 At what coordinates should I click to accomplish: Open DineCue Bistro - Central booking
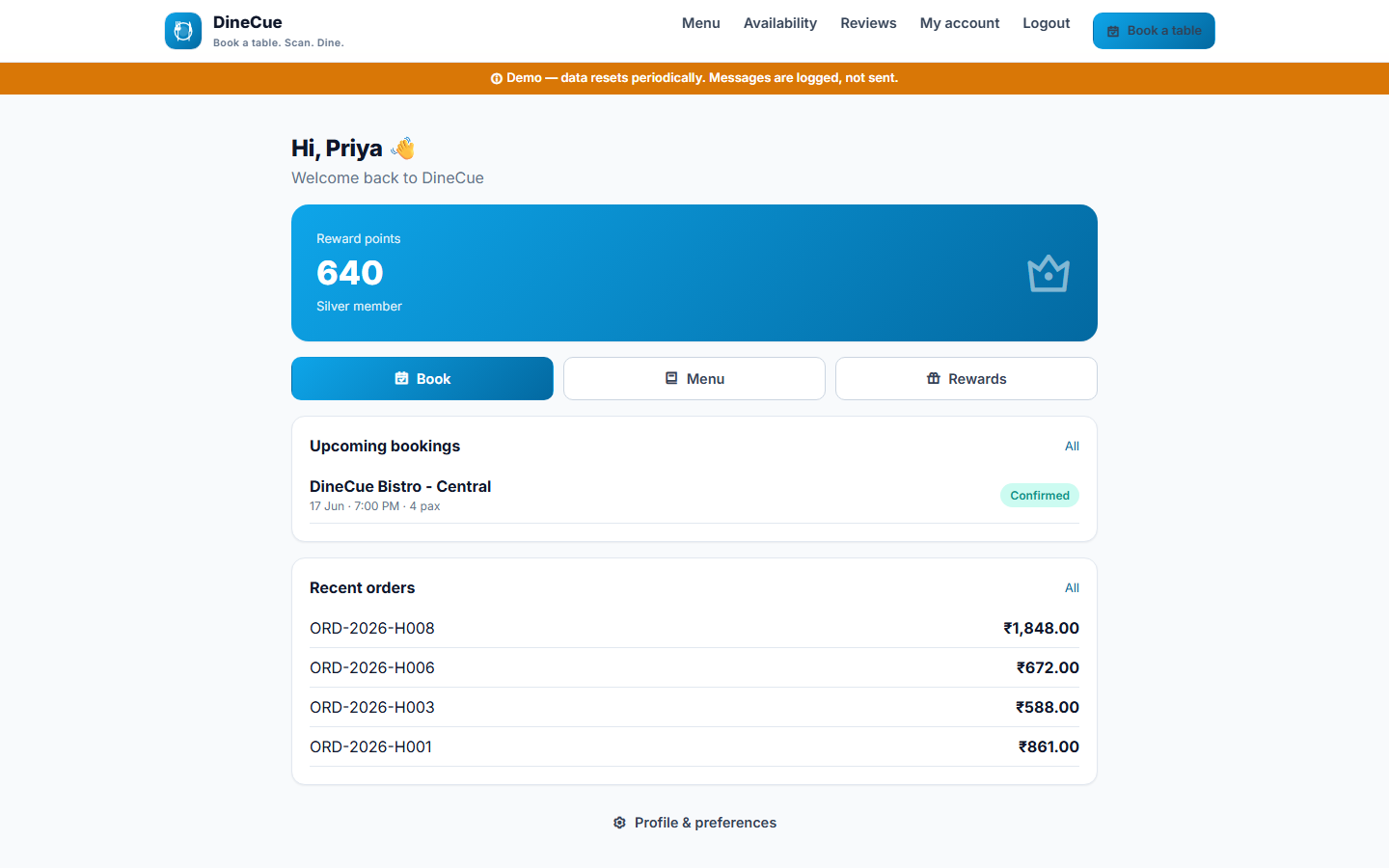pyautogui.click(x=400, y=486)
